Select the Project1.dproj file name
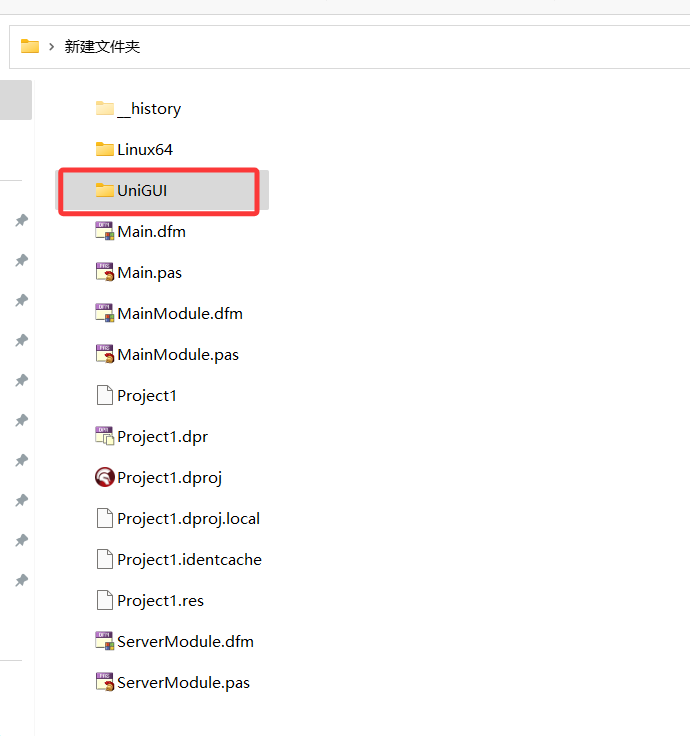The image size is (690, 736). click(x=170, y=478)
